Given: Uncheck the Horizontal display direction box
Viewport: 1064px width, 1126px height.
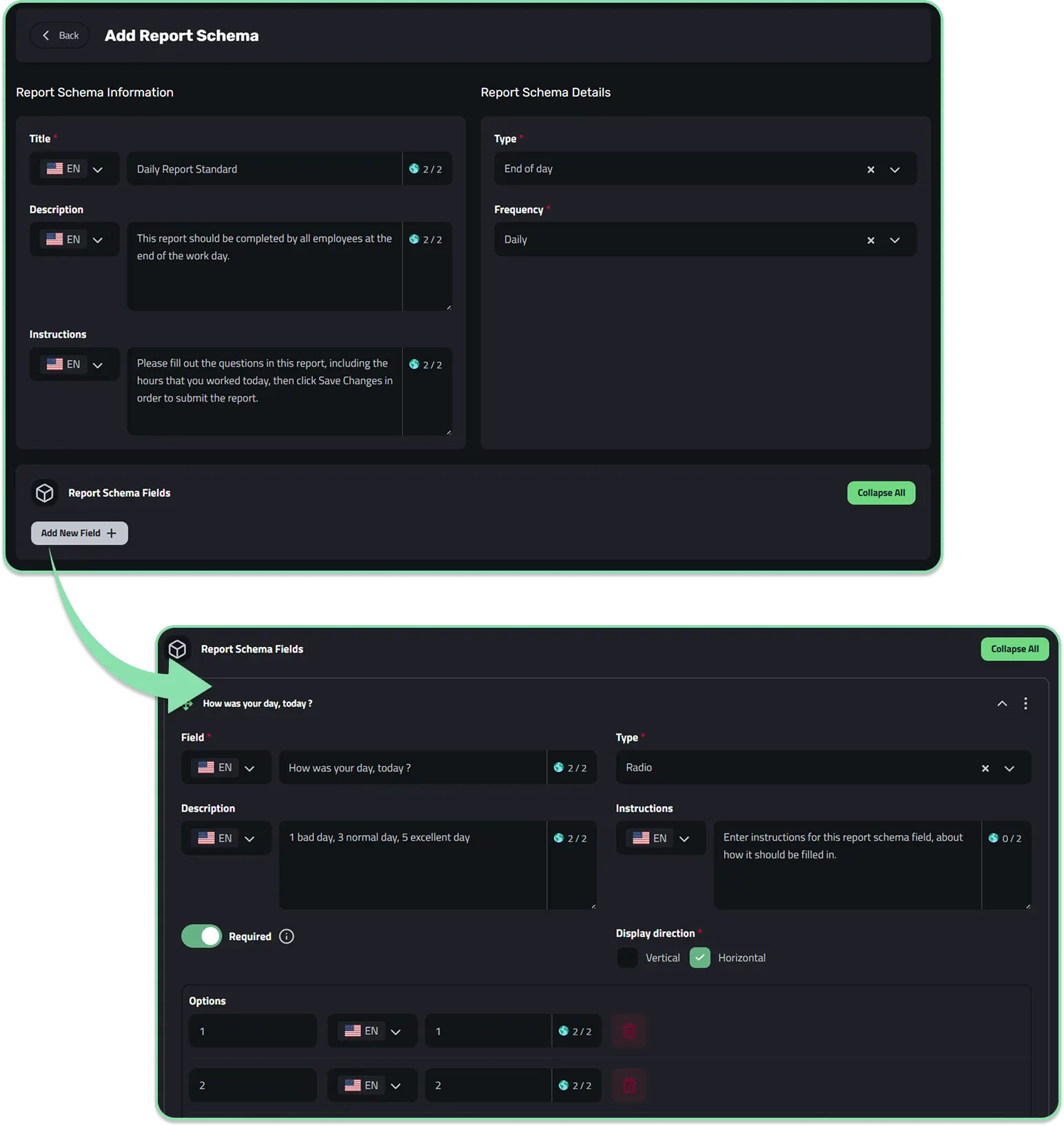Looking at the screenshot, I should click(699, 958).
